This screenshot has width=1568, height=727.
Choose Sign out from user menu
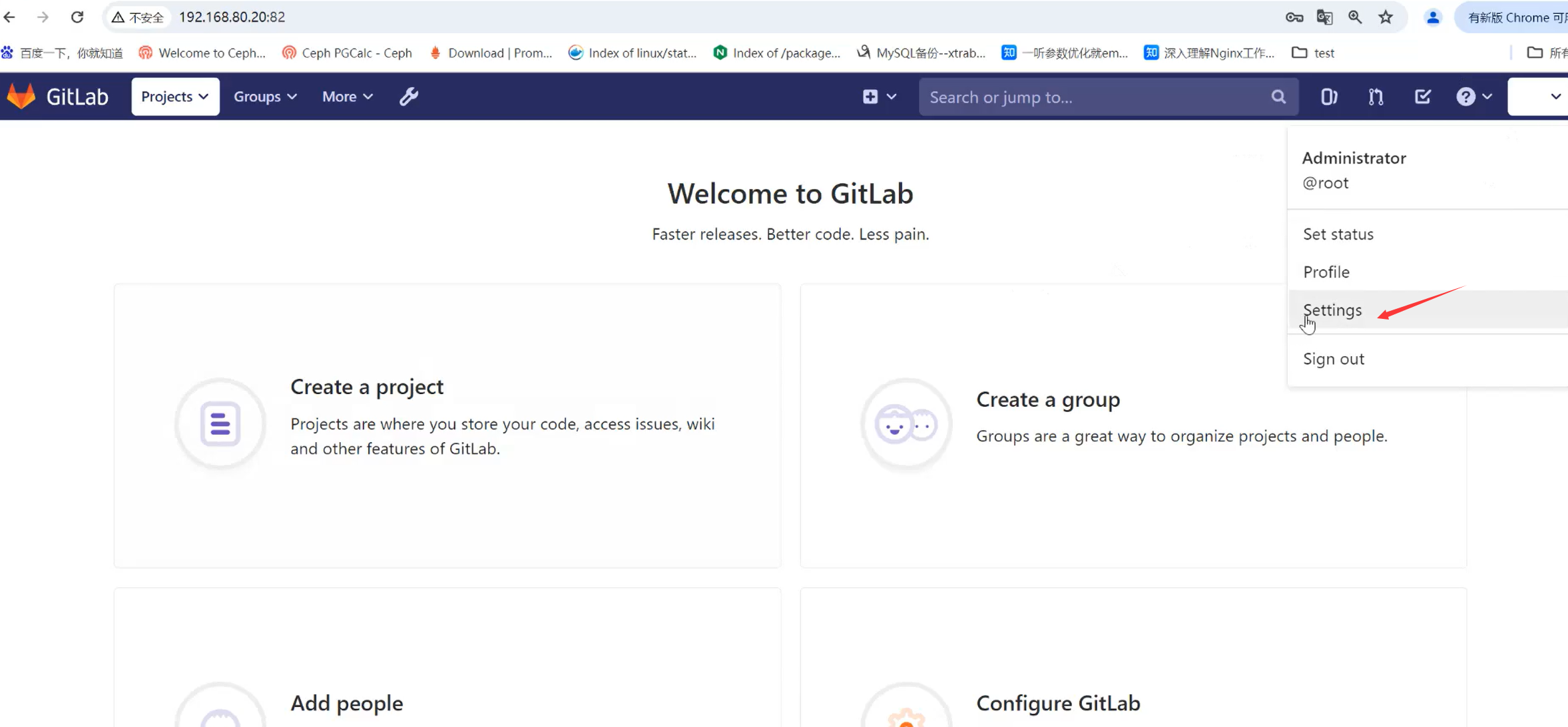(1333, 359)
